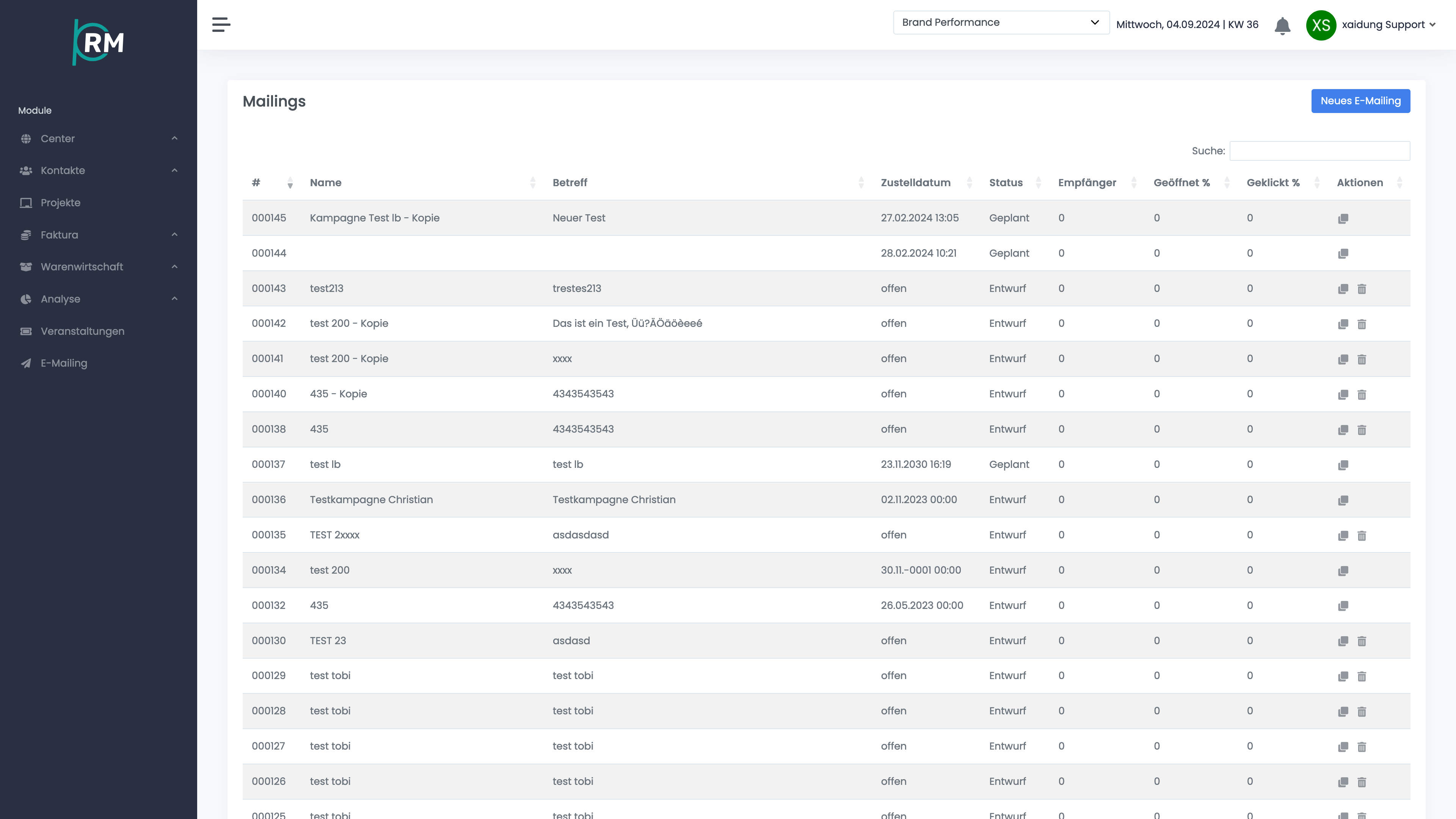The height and width of the screenshot is (819, 1456).
Task: Click the XS user avatar
Action: coord(1321,25)
